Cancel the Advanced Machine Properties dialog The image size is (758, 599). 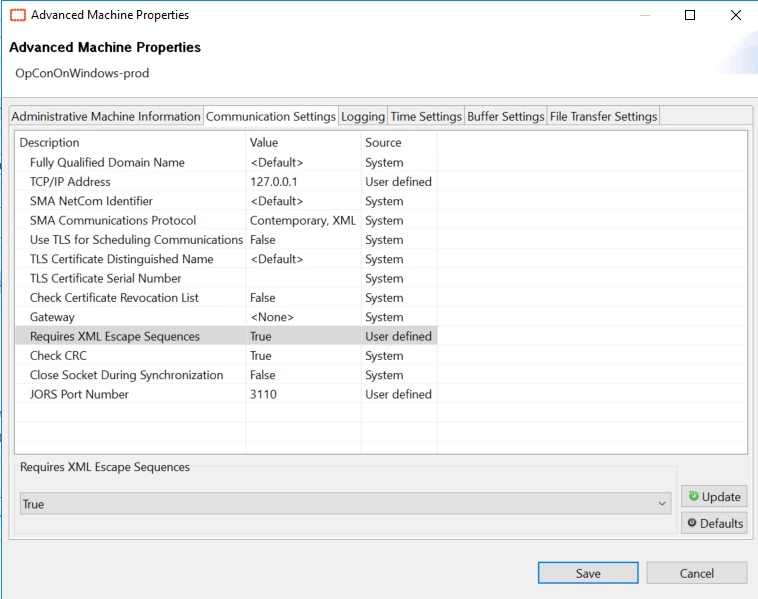(x=696, y=573)
